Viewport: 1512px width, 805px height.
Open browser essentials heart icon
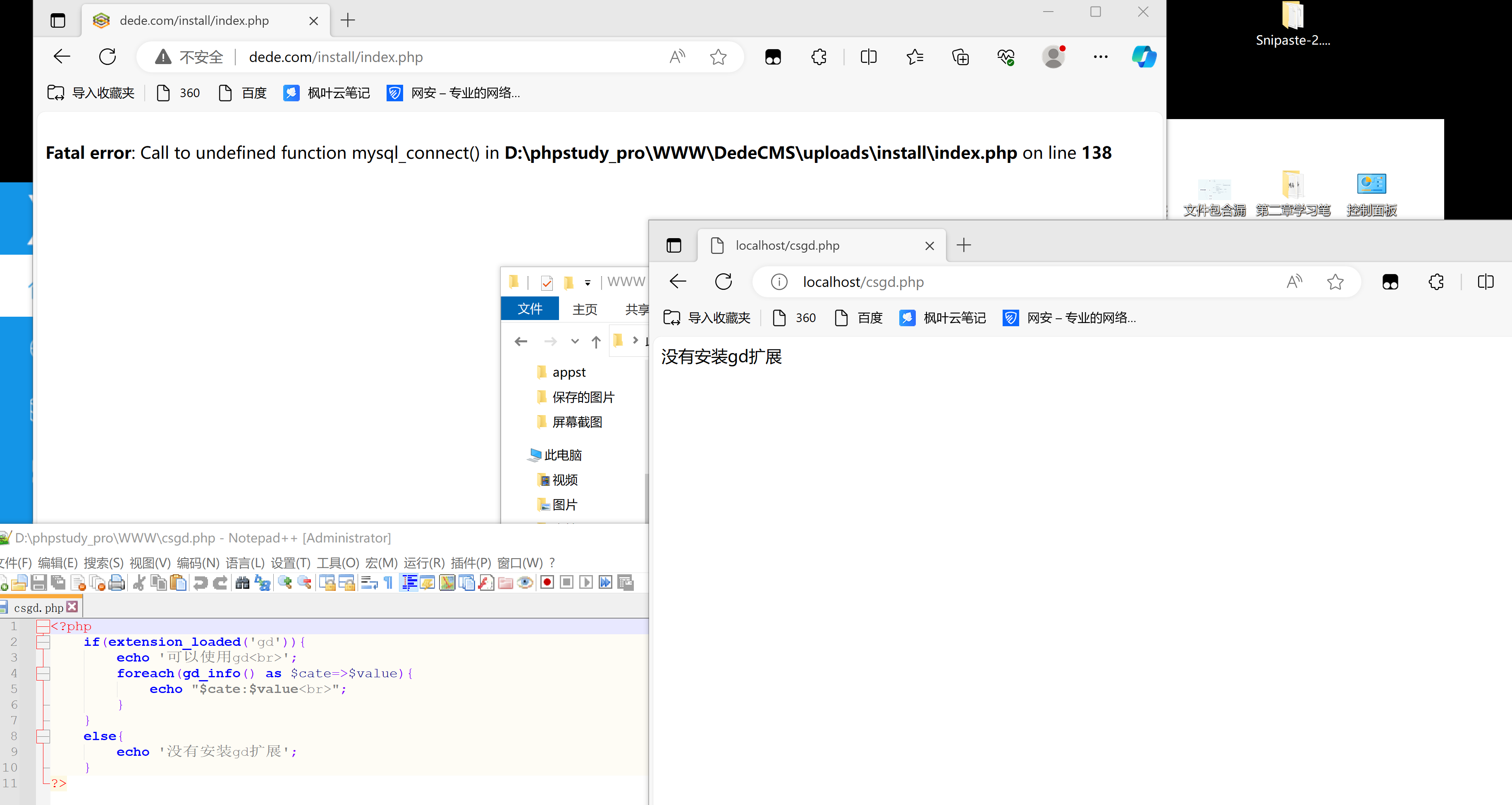(x=1006, y=57)
